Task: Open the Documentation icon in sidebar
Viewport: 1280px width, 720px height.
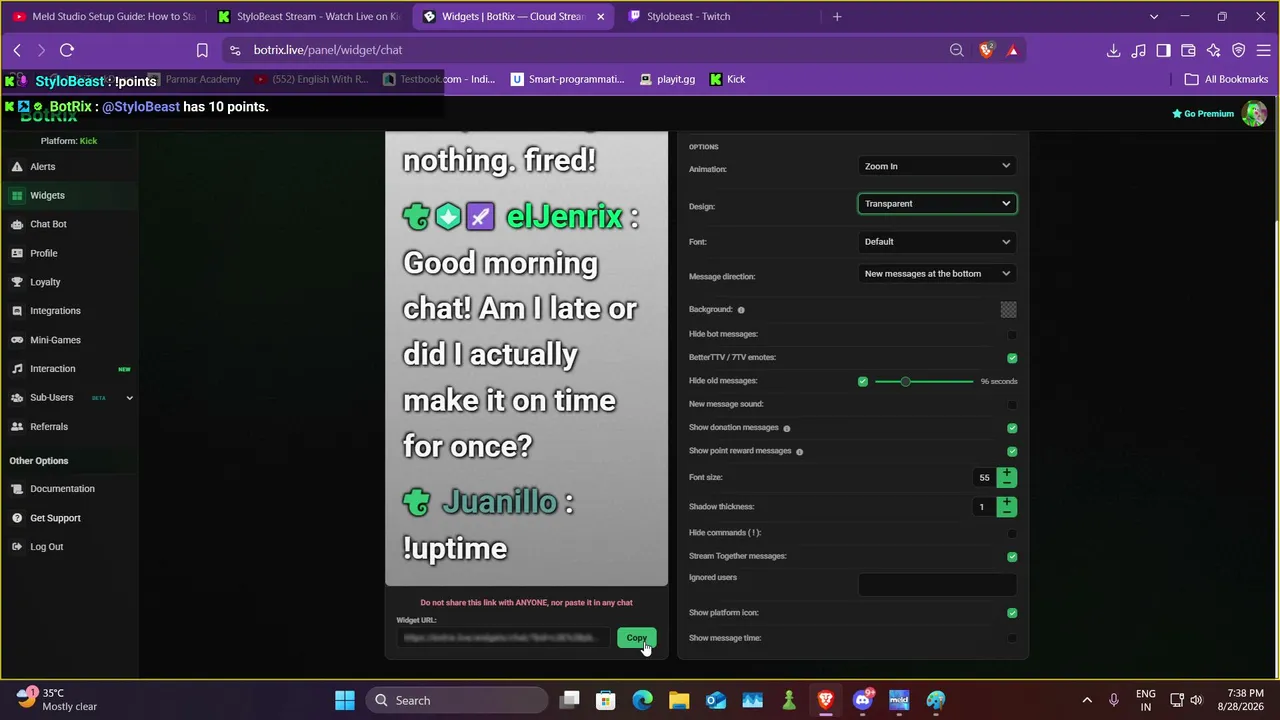Action: [17, 489]
